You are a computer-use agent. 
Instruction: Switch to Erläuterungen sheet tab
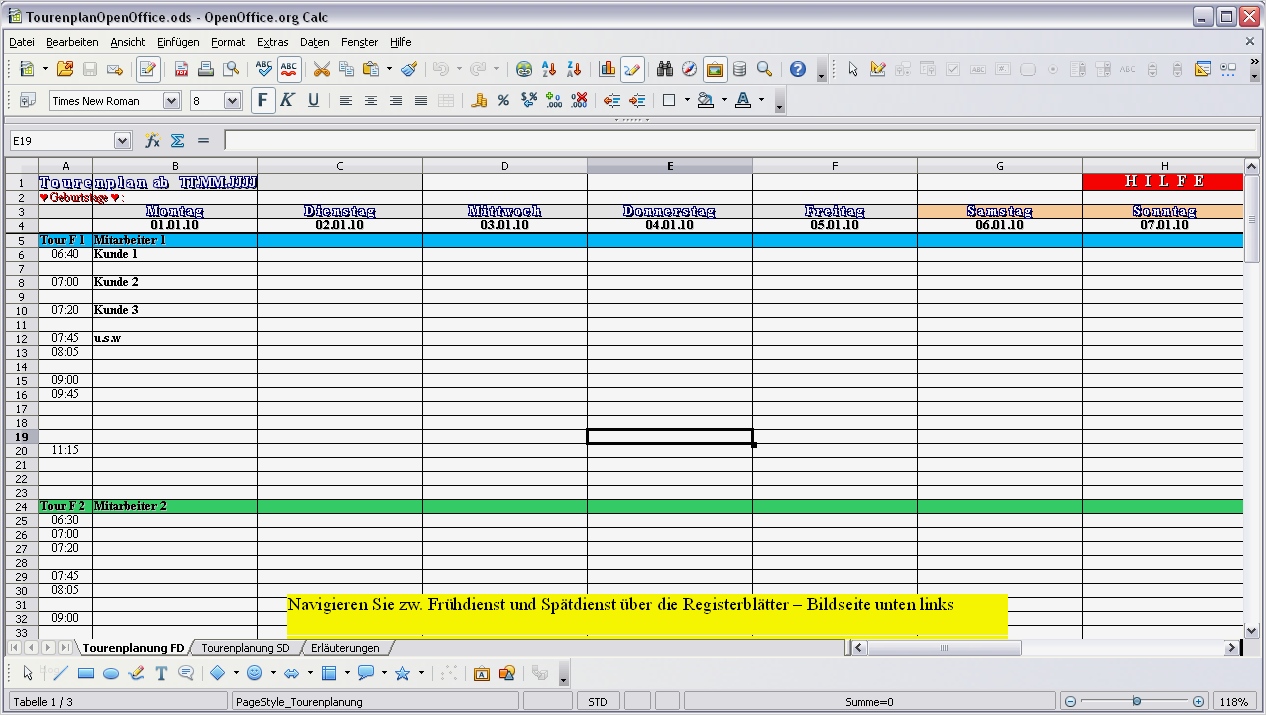click(345, 648)
